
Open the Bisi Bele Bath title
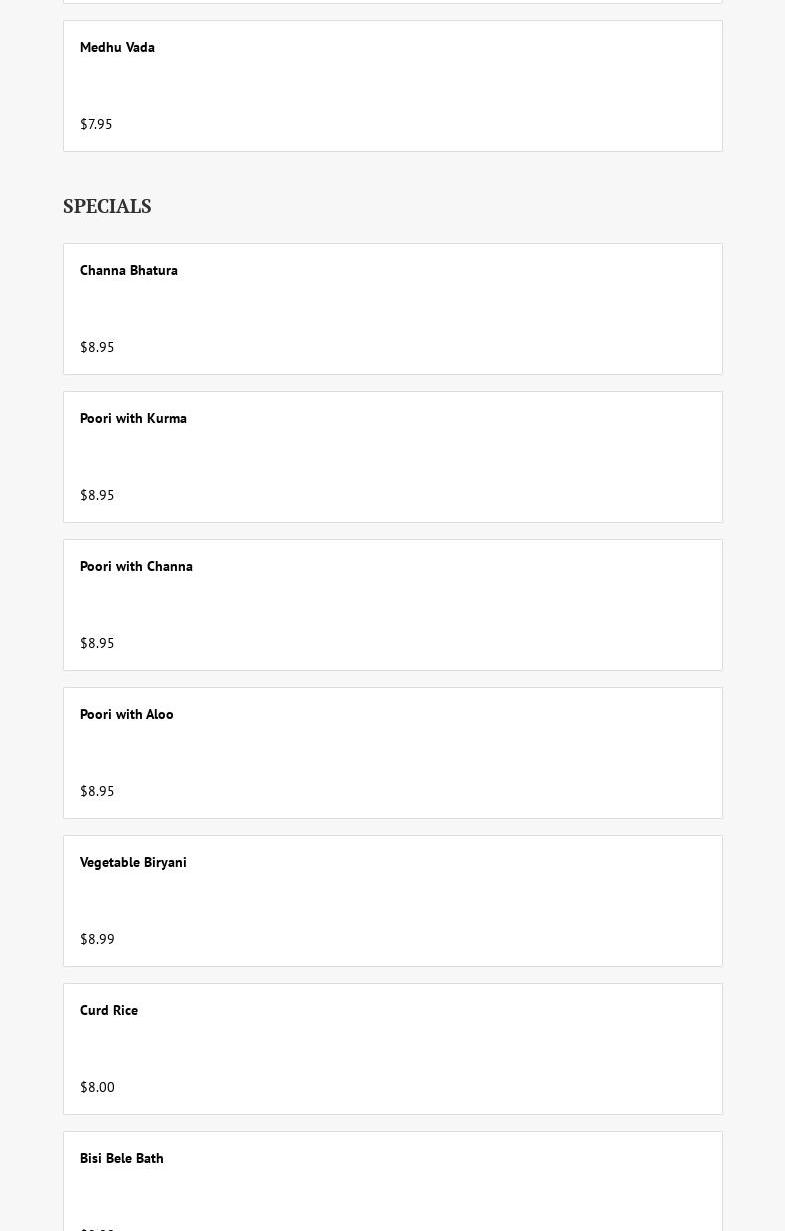(x=122, y=1158)
